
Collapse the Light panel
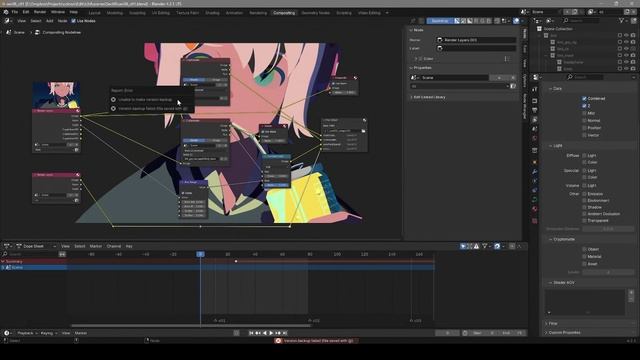coord(555,146)
